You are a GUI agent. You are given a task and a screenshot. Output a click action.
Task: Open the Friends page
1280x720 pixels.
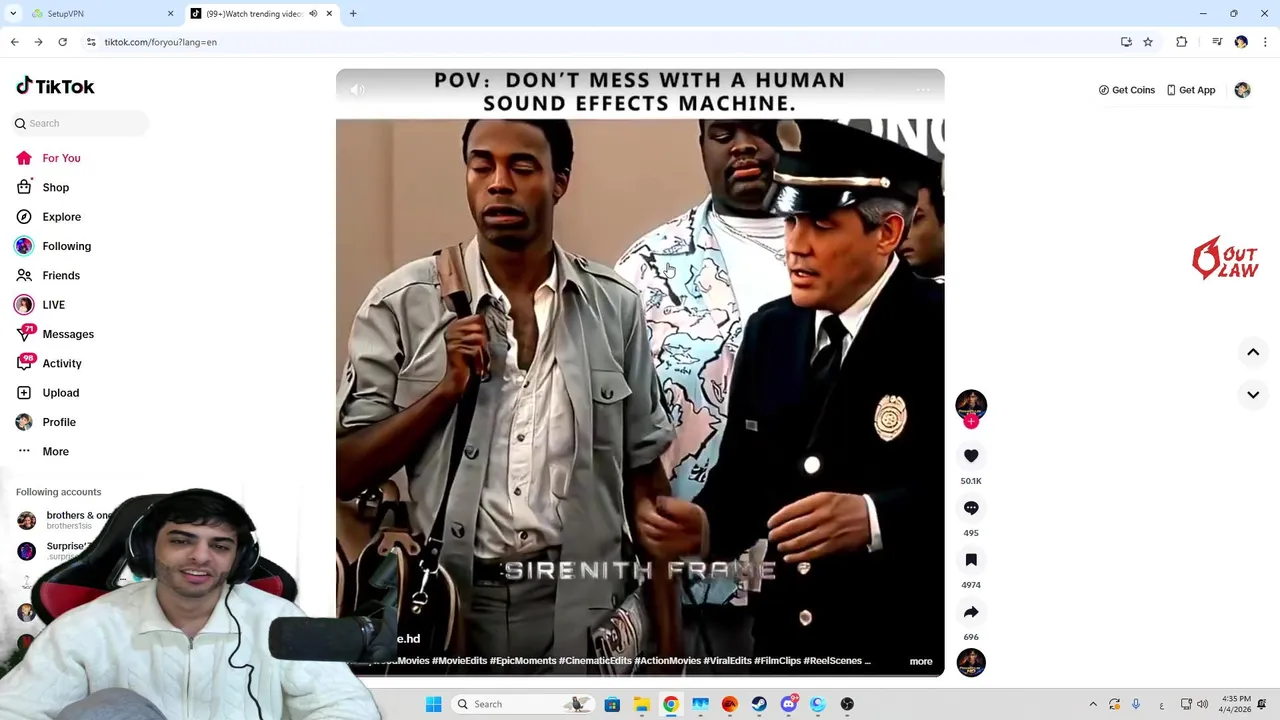coord(61,275)
